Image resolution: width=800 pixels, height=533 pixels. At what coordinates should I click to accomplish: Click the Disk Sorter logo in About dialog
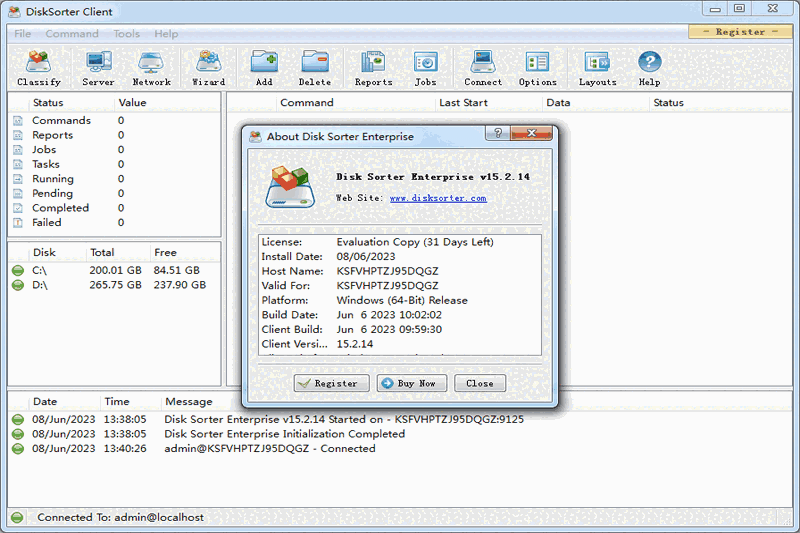[x=290, y=187]
